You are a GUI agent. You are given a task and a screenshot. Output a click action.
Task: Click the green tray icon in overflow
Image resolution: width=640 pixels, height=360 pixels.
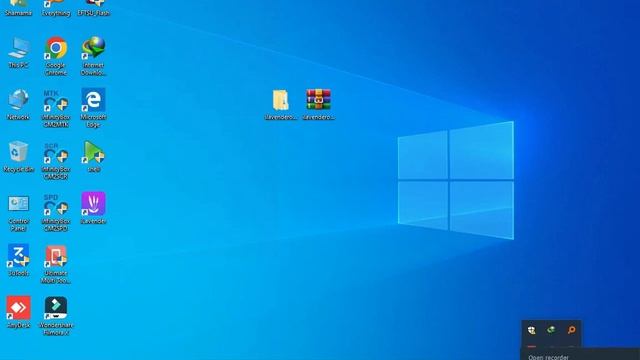[x=551, y=329]
